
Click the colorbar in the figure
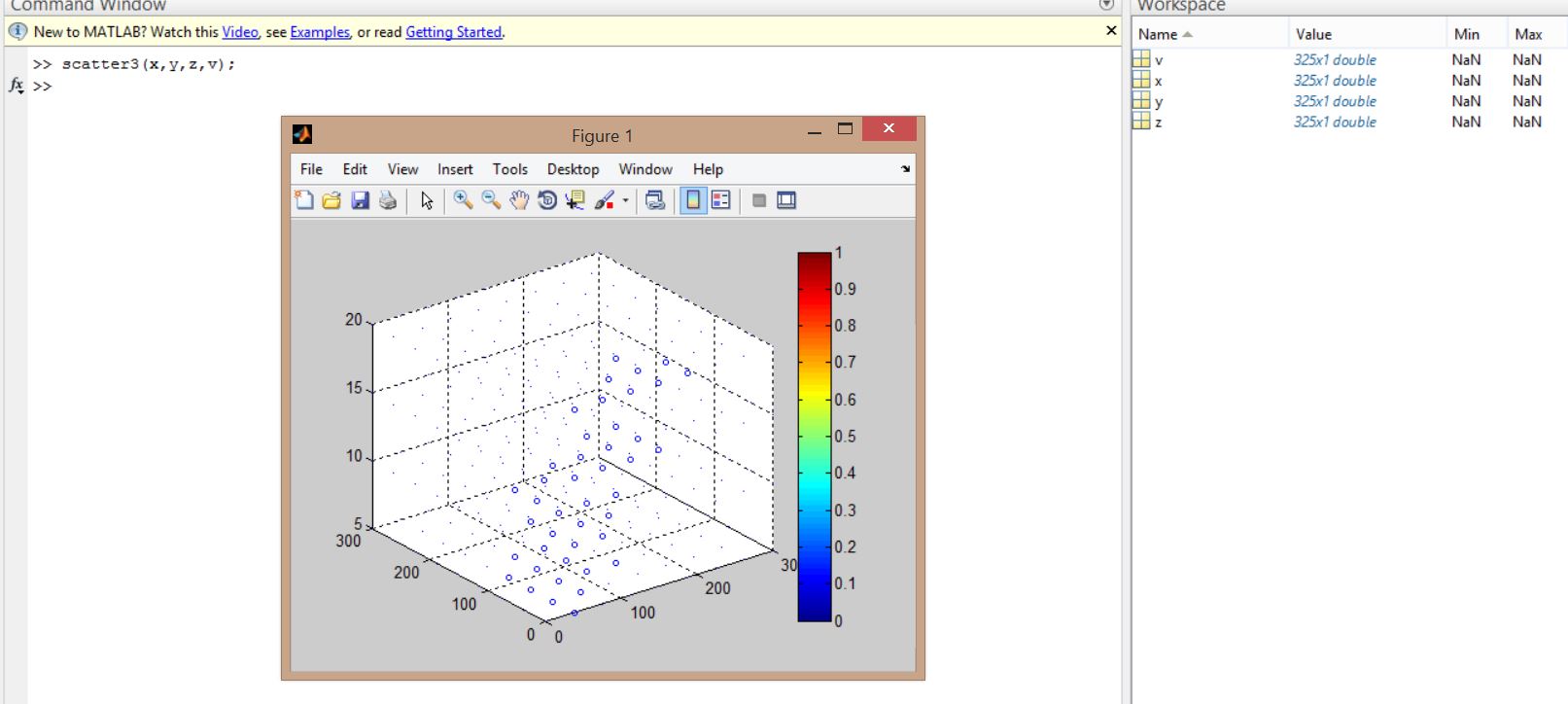(815, 437)
